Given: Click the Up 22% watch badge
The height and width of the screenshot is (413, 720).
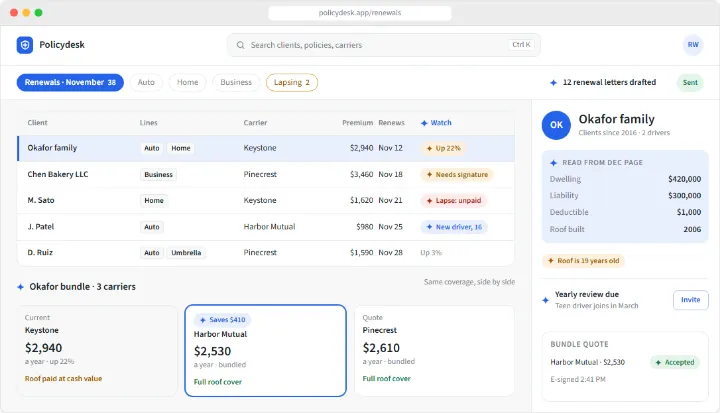Looking at the screenshot, I should [x=443, y=148].
